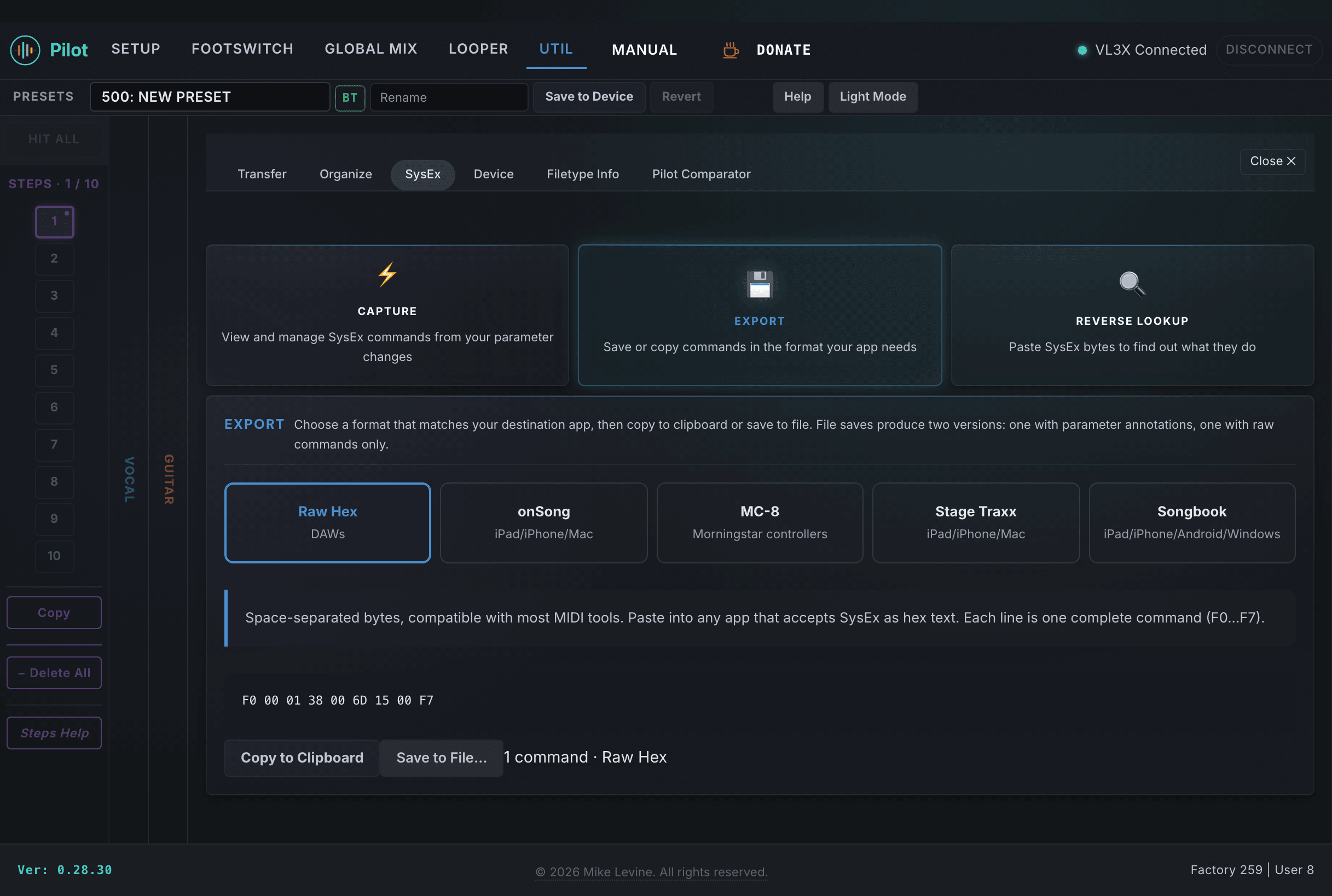Click the Delete All steps button
This screenshot has width=1332, height=896.
(54, 673)
